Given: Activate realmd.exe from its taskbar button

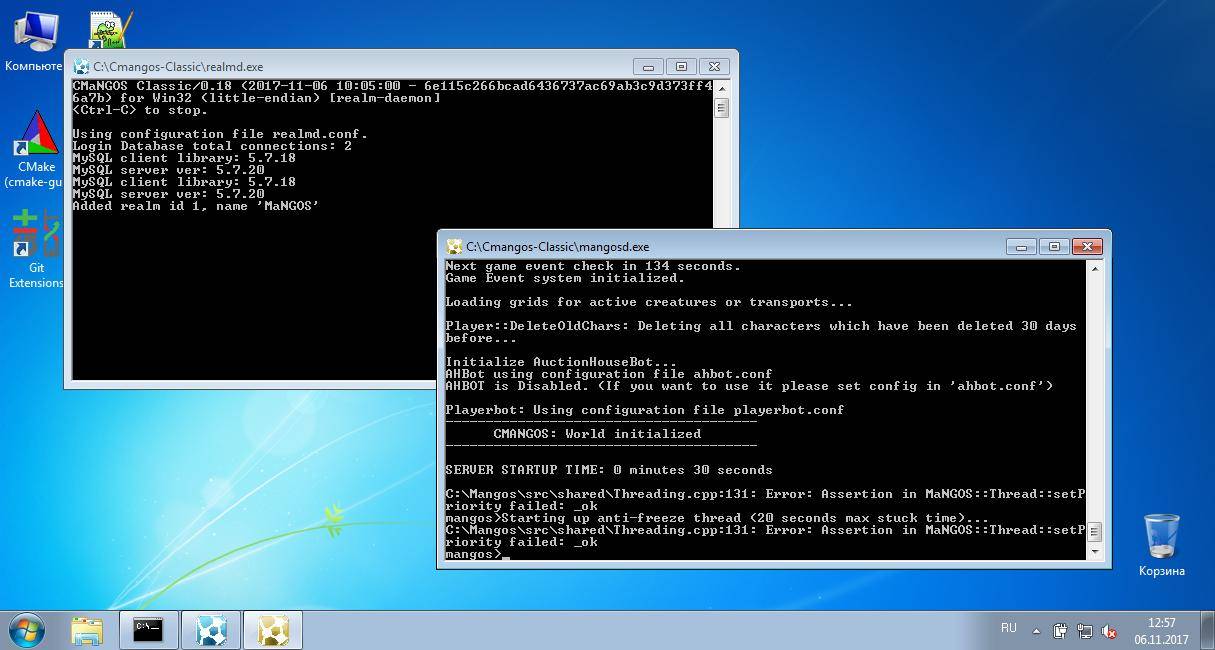Looking at the screenshot, I should (x=211, y=630).
